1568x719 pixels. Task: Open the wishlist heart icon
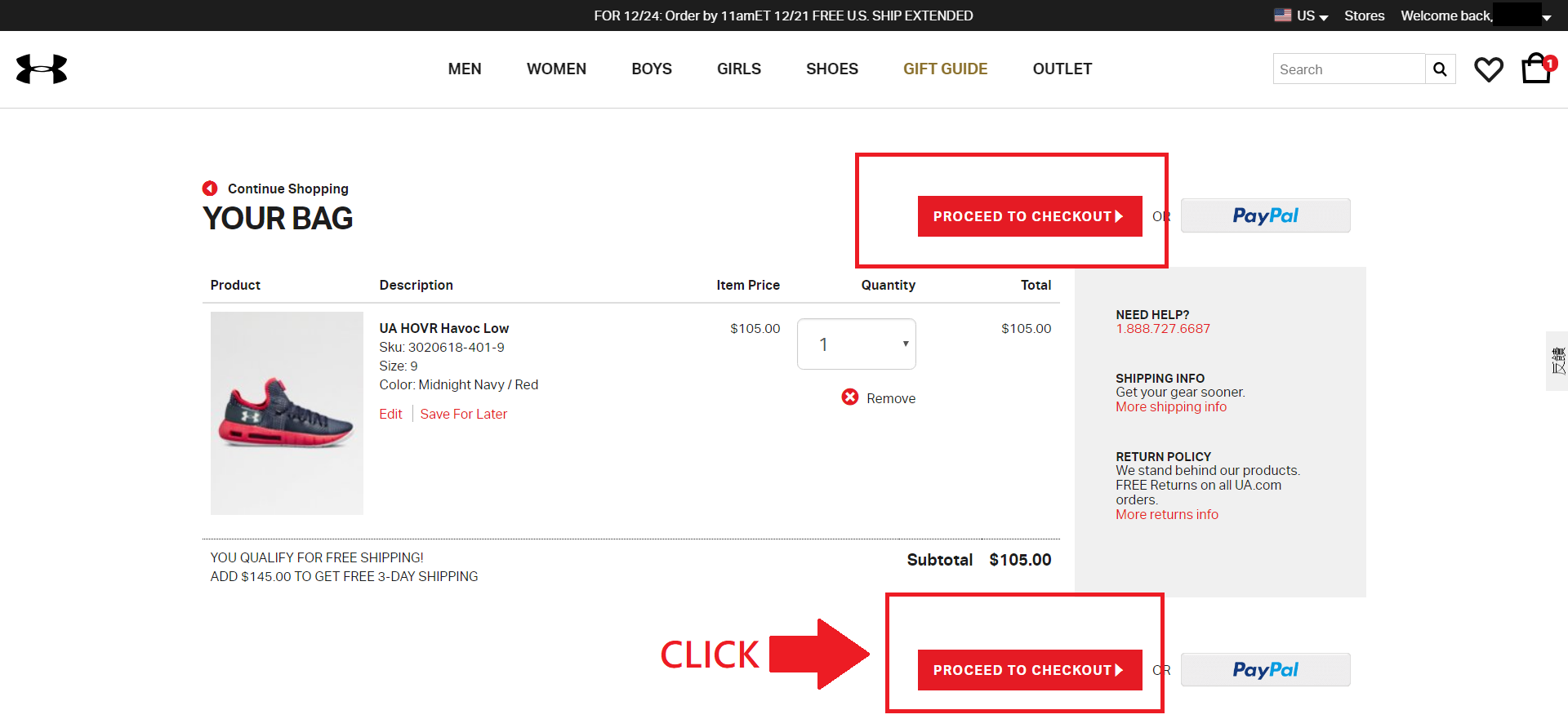click(x=1488, y=69)
